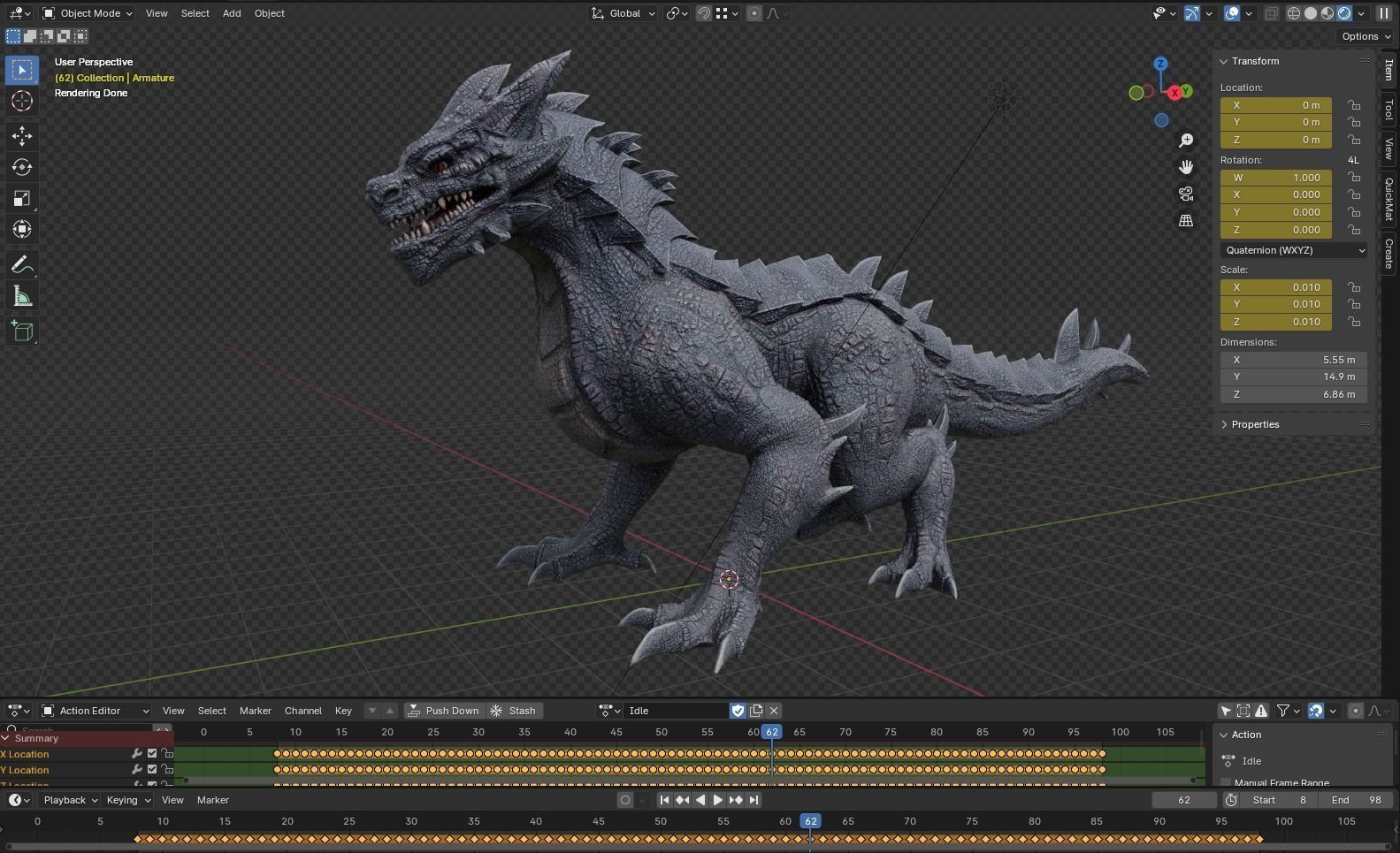1400x853 pixels.
Task: Open the 3D viewport View menu
Action: (x=157, y=13)
